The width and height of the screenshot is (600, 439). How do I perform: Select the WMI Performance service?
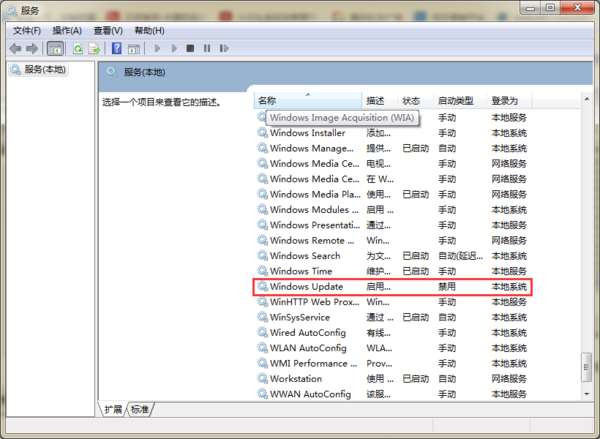point(392,363)
